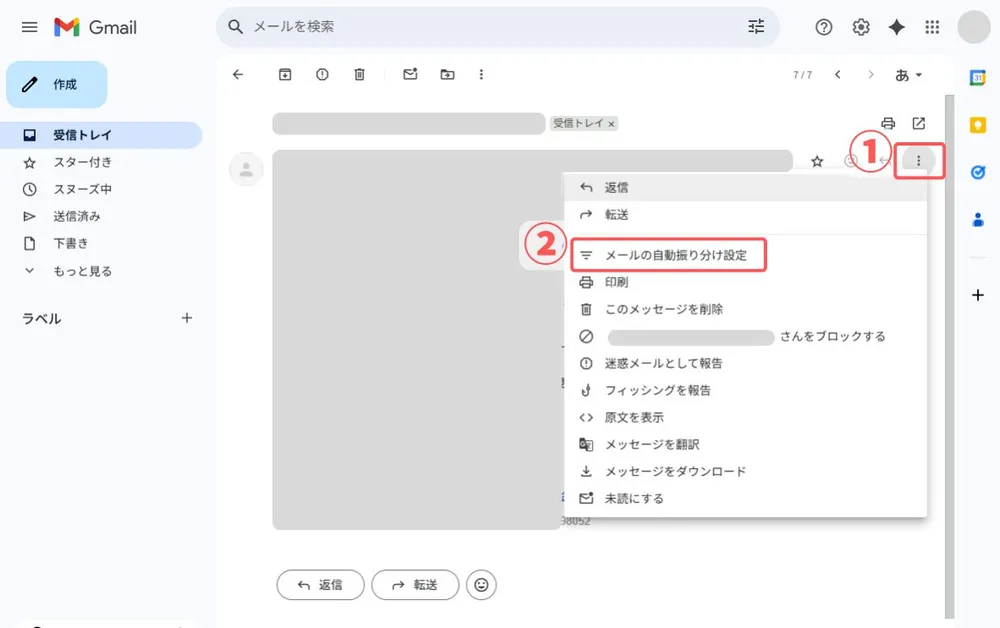The height and width of the screenshot is (628, 1000).
Task: Select 印刷 menu item
Action: tap(746, 282)
